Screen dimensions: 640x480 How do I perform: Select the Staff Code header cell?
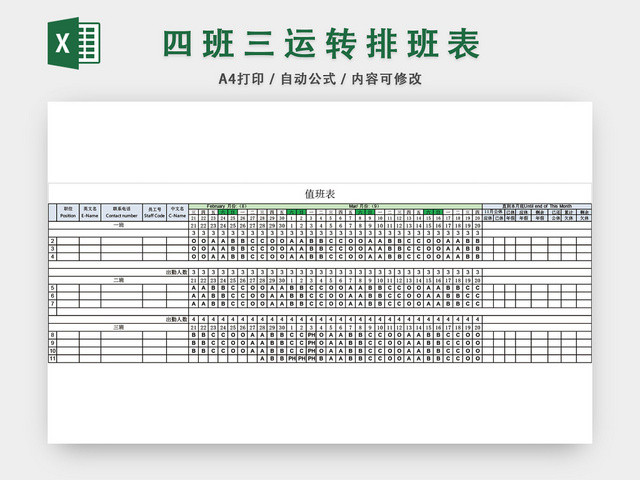click(x=154, y=212)
